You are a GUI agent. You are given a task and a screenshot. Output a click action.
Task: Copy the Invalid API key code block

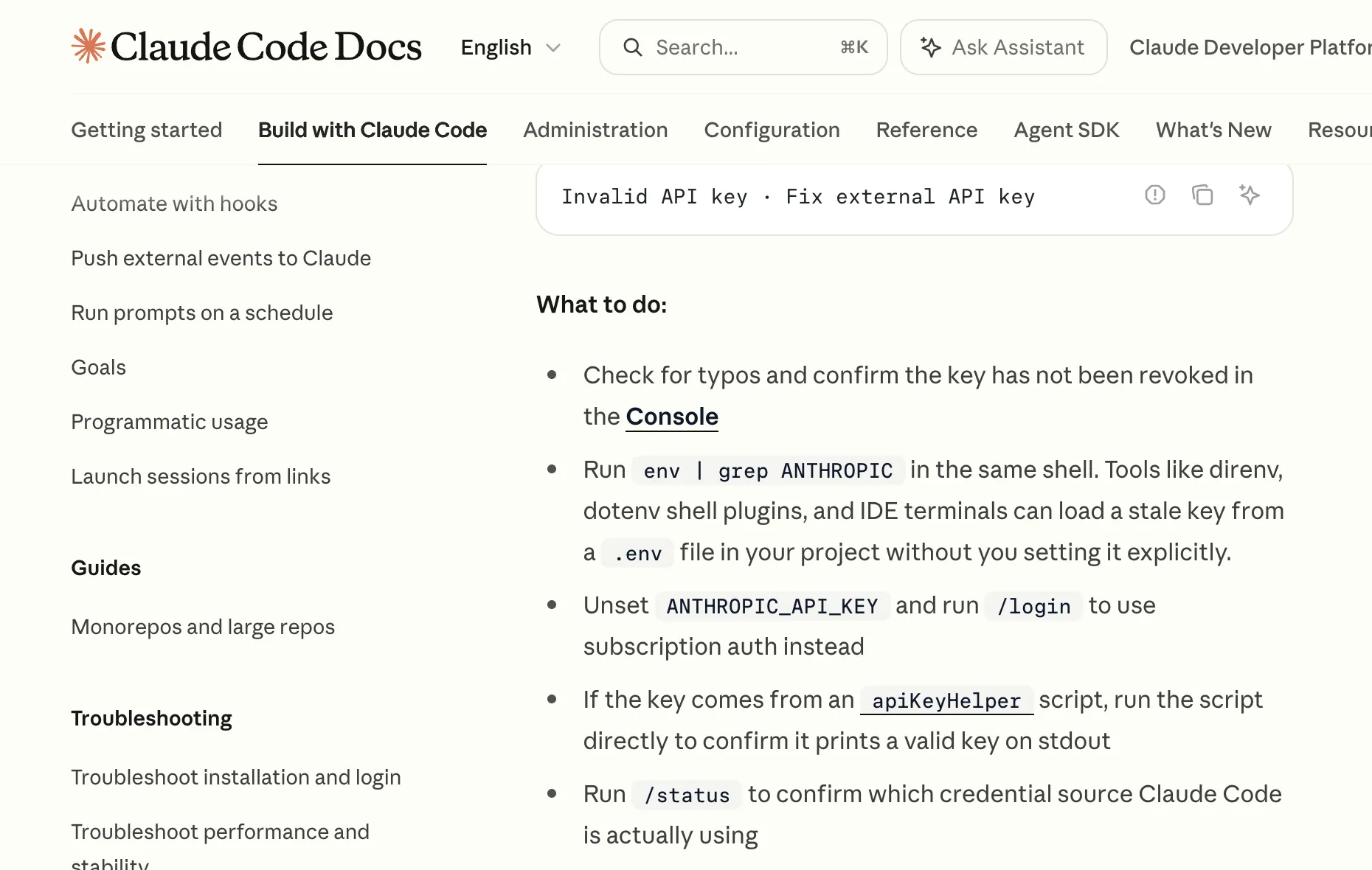pos(1202,195)
